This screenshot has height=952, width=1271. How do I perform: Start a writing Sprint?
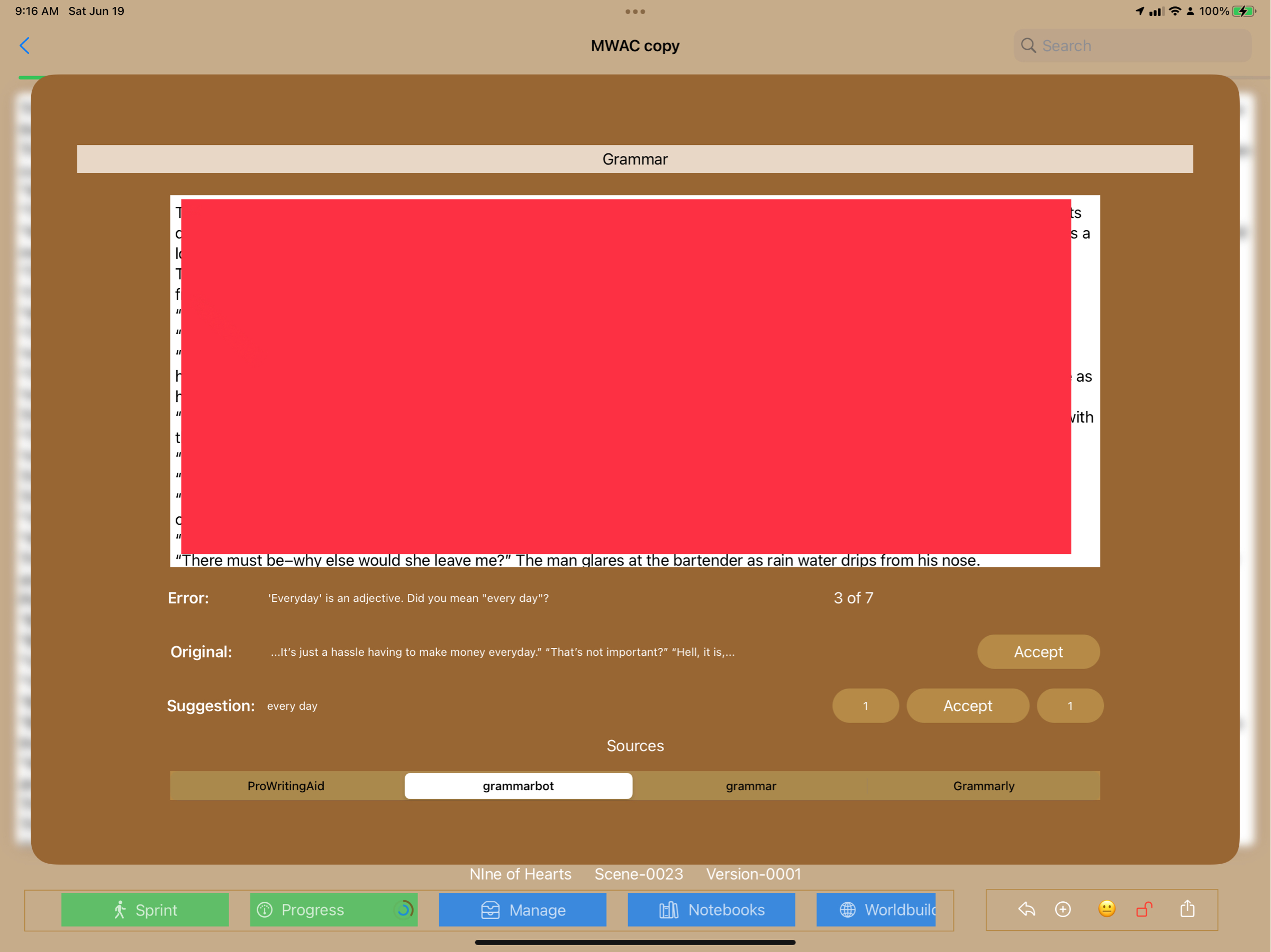pyautogui.click(x=145, y=910)
